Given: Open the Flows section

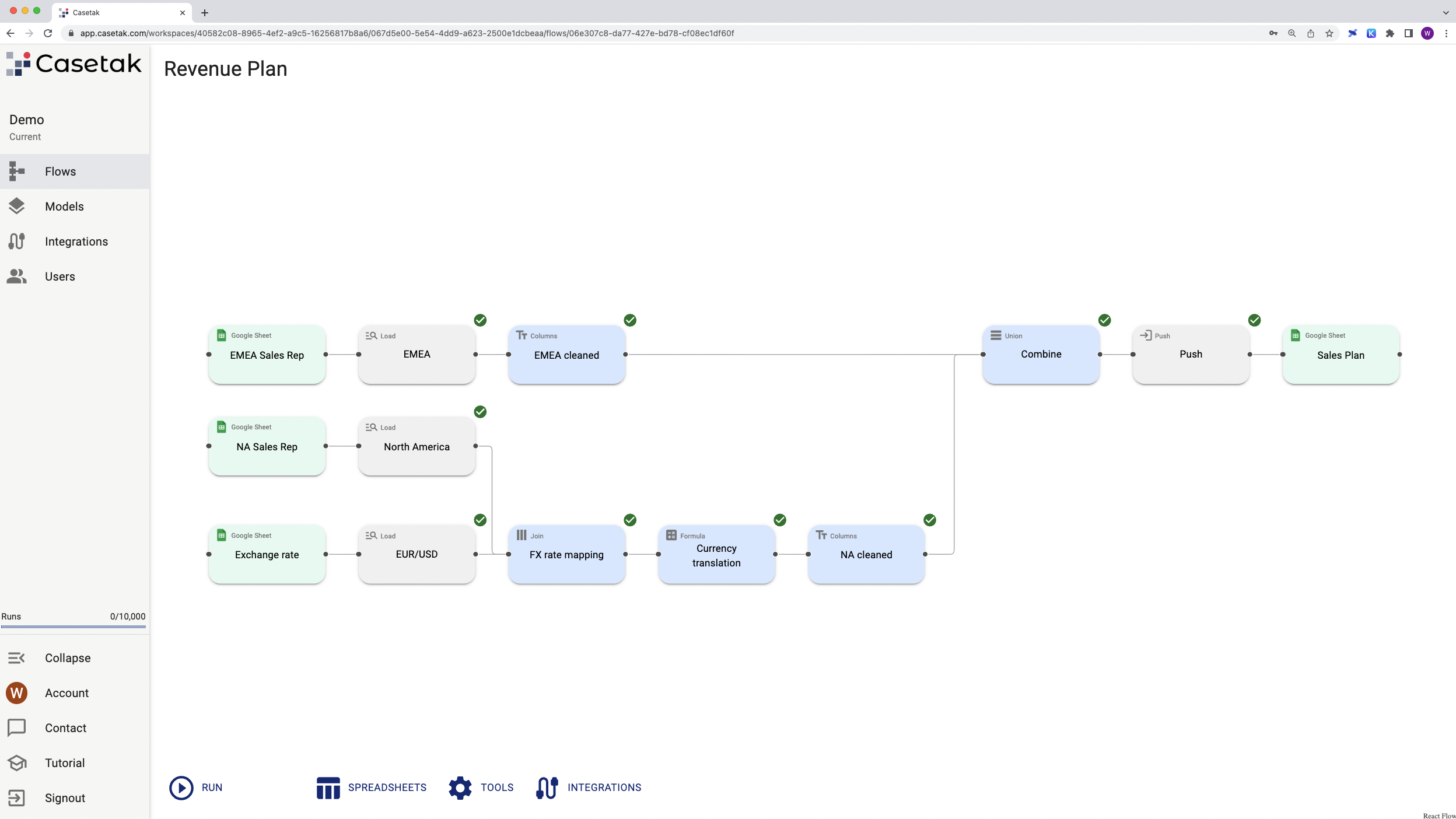Looking at the screenshot, I should pos(60,171).
